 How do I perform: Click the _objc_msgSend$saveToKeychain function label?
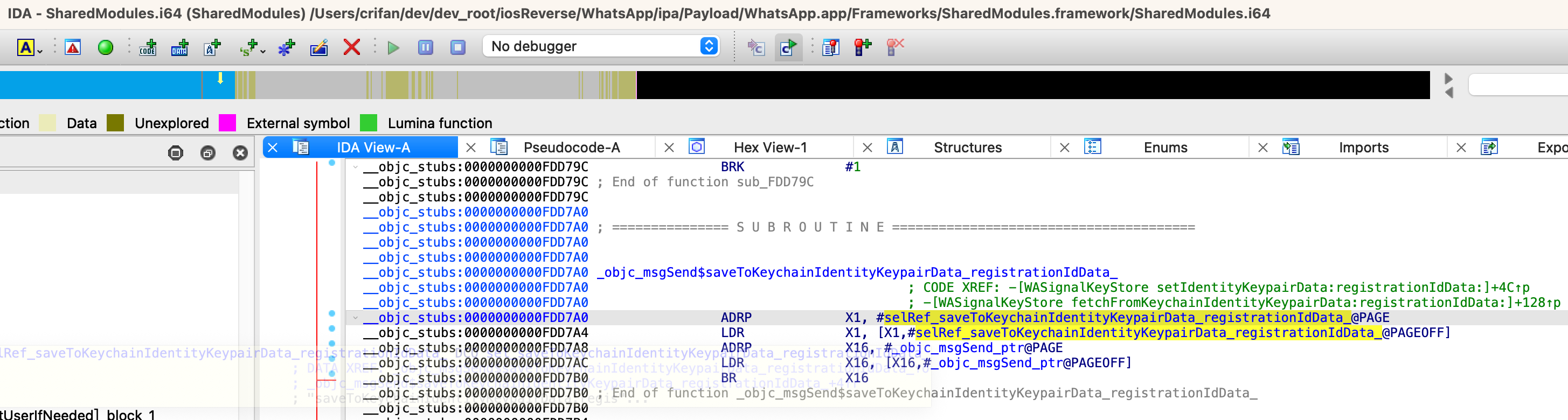click(857, 272)
